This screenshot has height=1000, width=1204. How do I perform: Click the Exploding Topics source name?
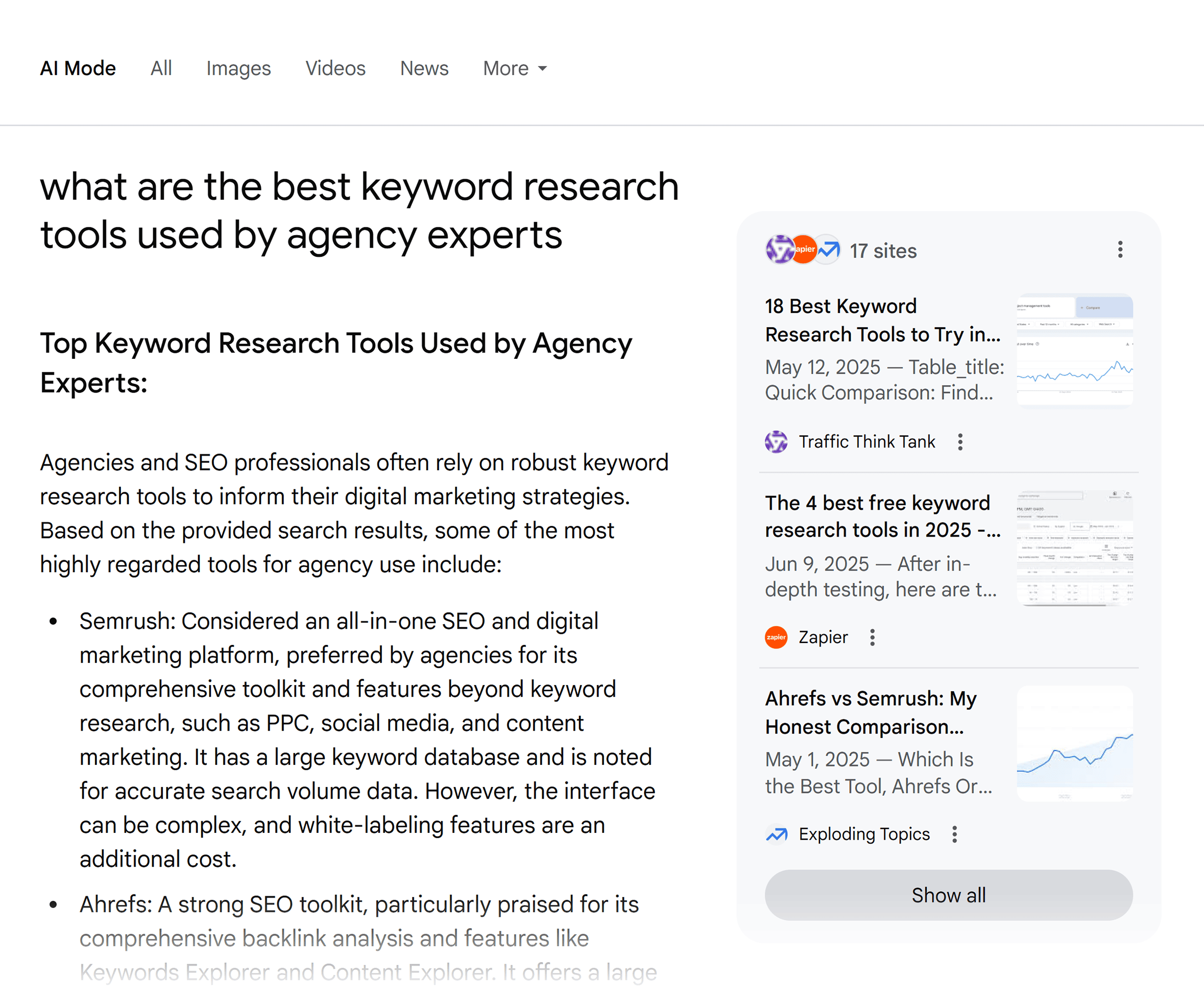(864, 834)
